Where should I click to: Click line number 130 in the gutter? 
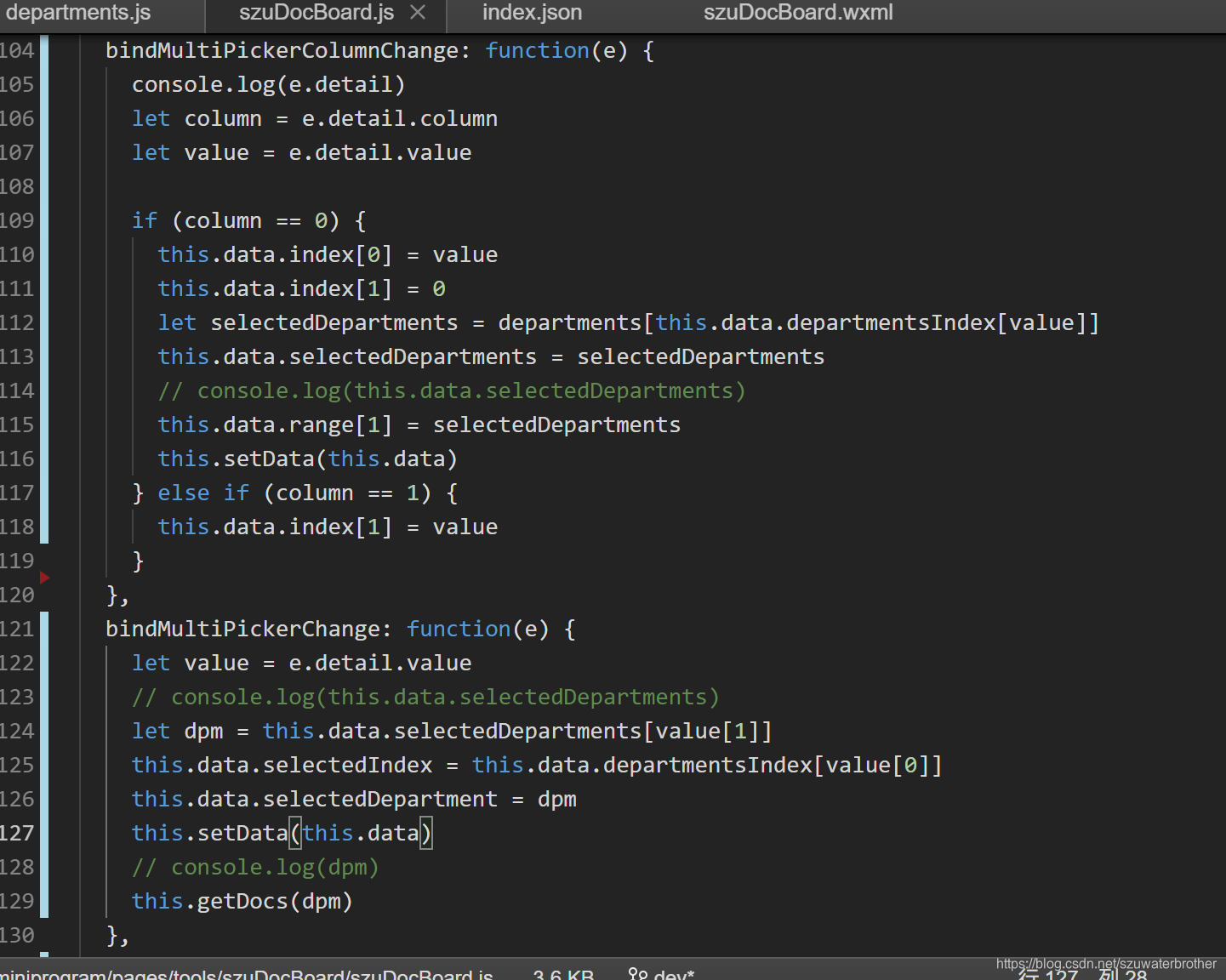coord(17,935)
